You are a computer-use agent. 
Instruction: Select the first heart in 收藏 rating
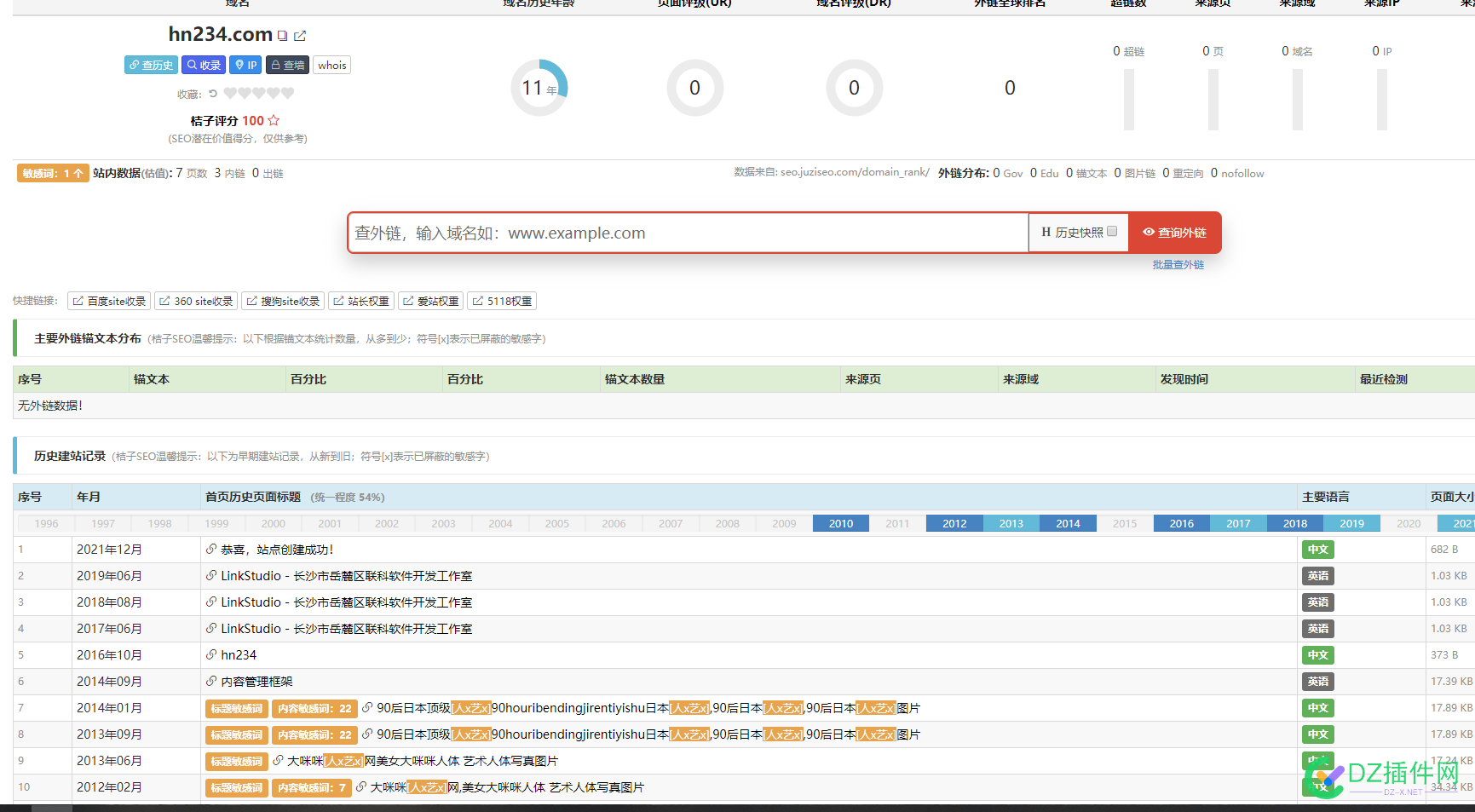pos(230,94)
